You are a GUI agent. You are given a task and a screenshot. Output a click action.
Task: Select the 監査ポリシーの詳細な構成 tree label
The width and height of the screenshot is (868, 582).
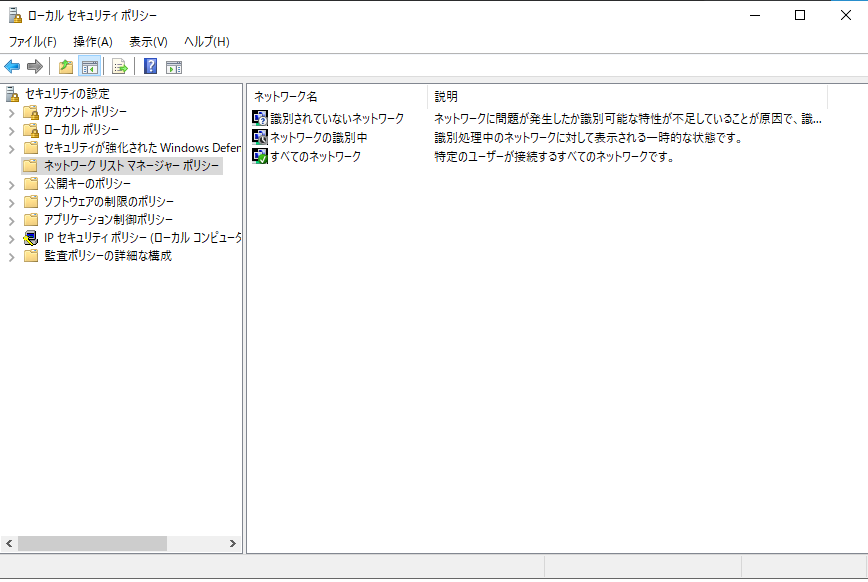108,255
